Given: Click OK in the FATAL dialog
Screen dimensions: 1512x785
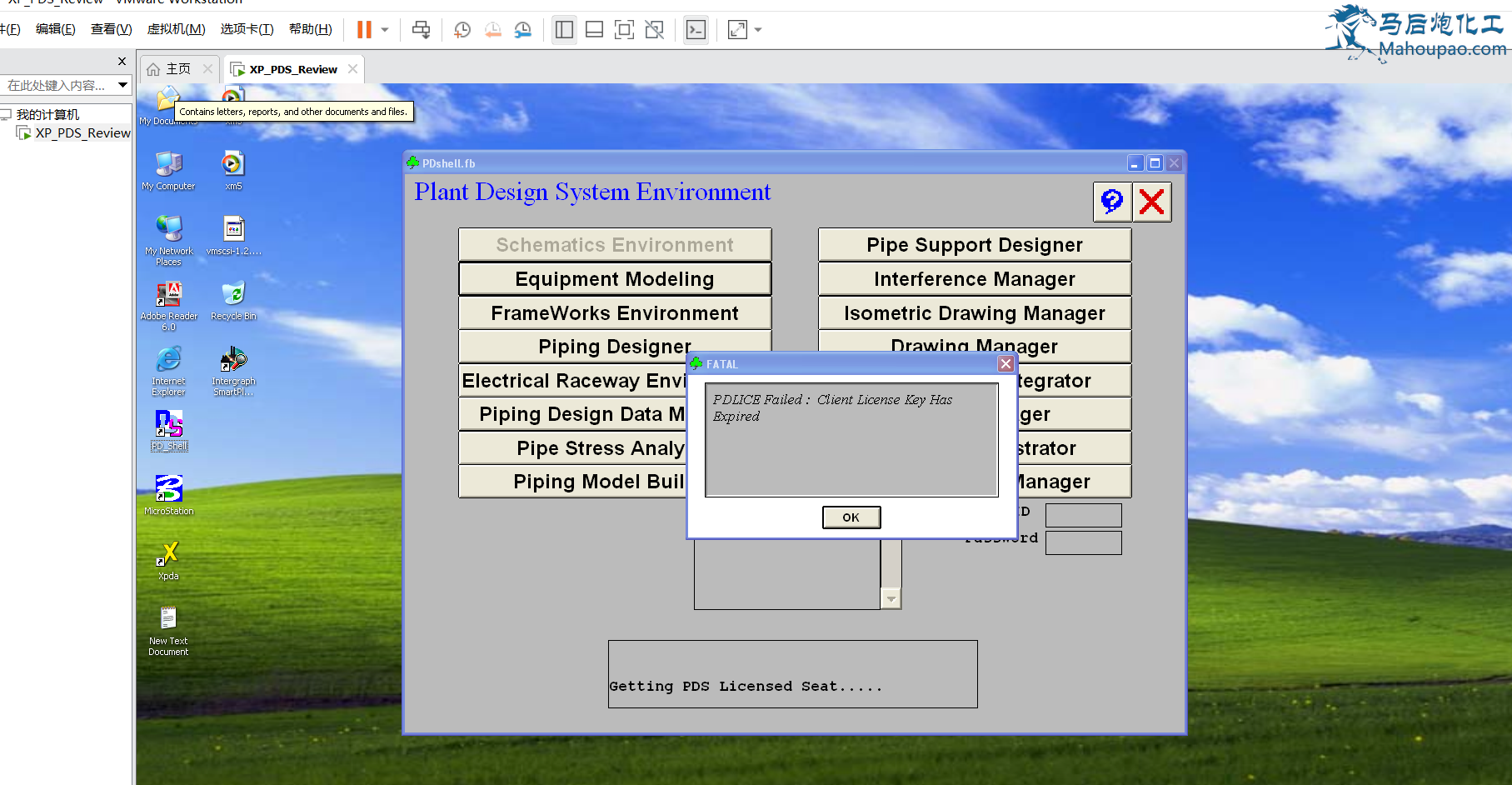Looking at the screenshot, I should (851, 517).
